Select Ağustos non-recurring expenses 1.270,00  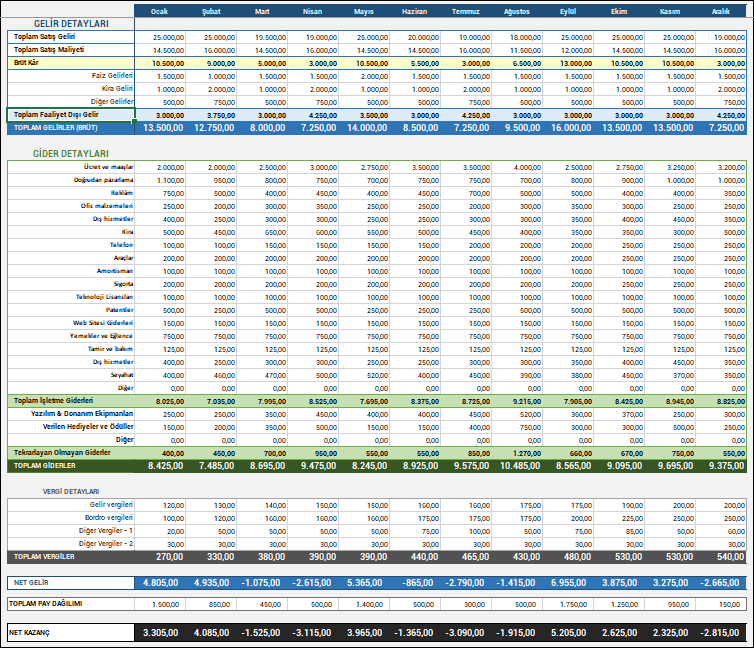point(527,453)
